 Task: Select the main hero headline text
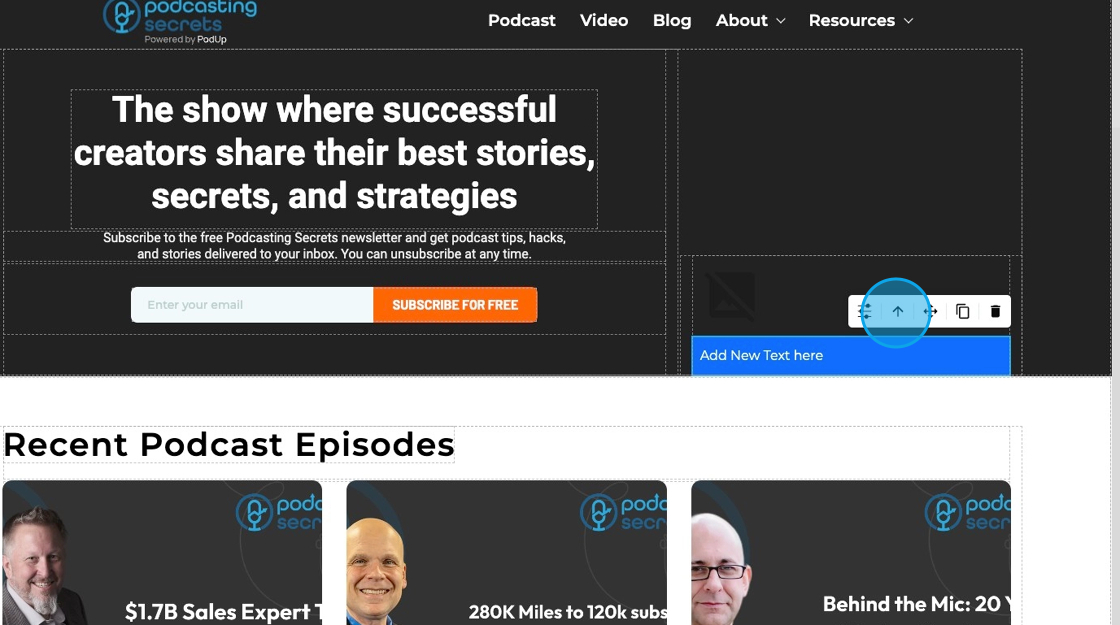pos(334,153)
